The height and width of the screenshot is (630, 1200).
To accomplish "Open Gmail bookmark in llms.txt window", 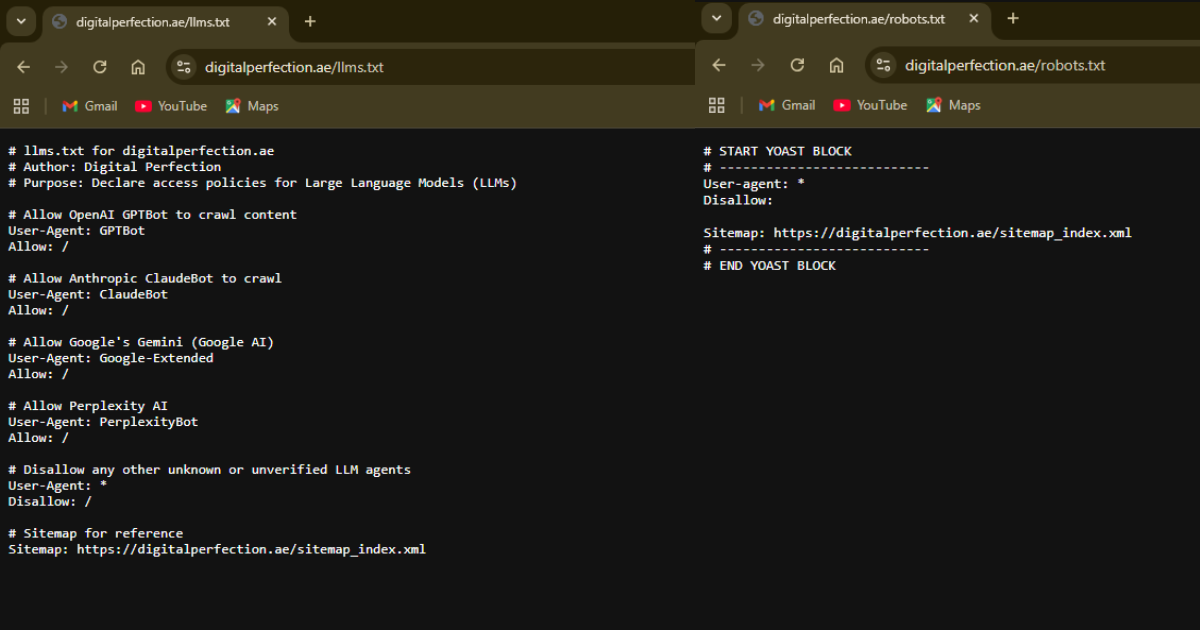I will (x=90, y=106).
